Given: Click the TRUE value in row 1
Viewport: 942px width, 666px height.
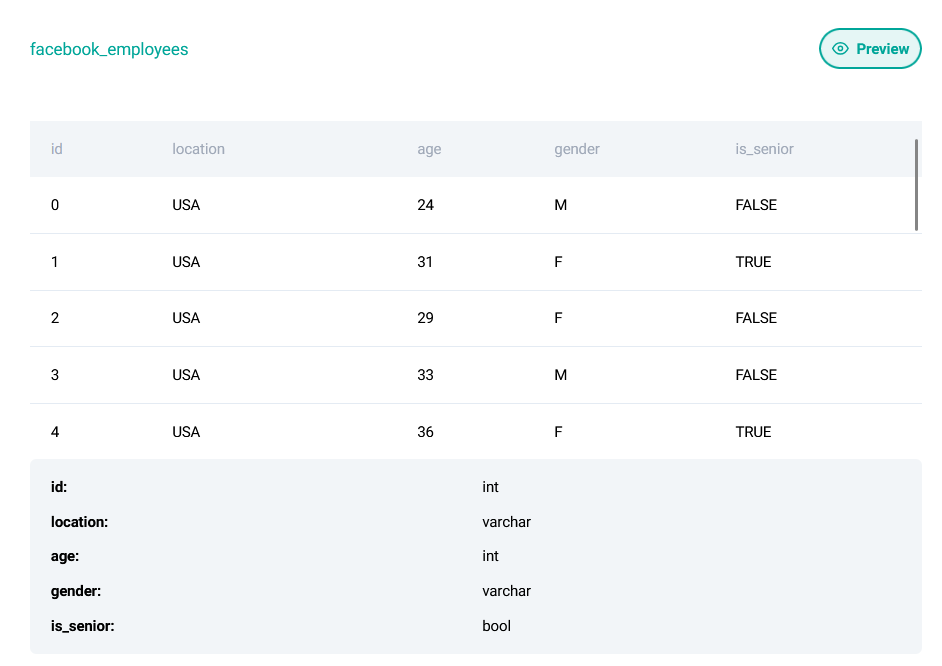Looking at the screenshot, I should (x=753, y=262).
